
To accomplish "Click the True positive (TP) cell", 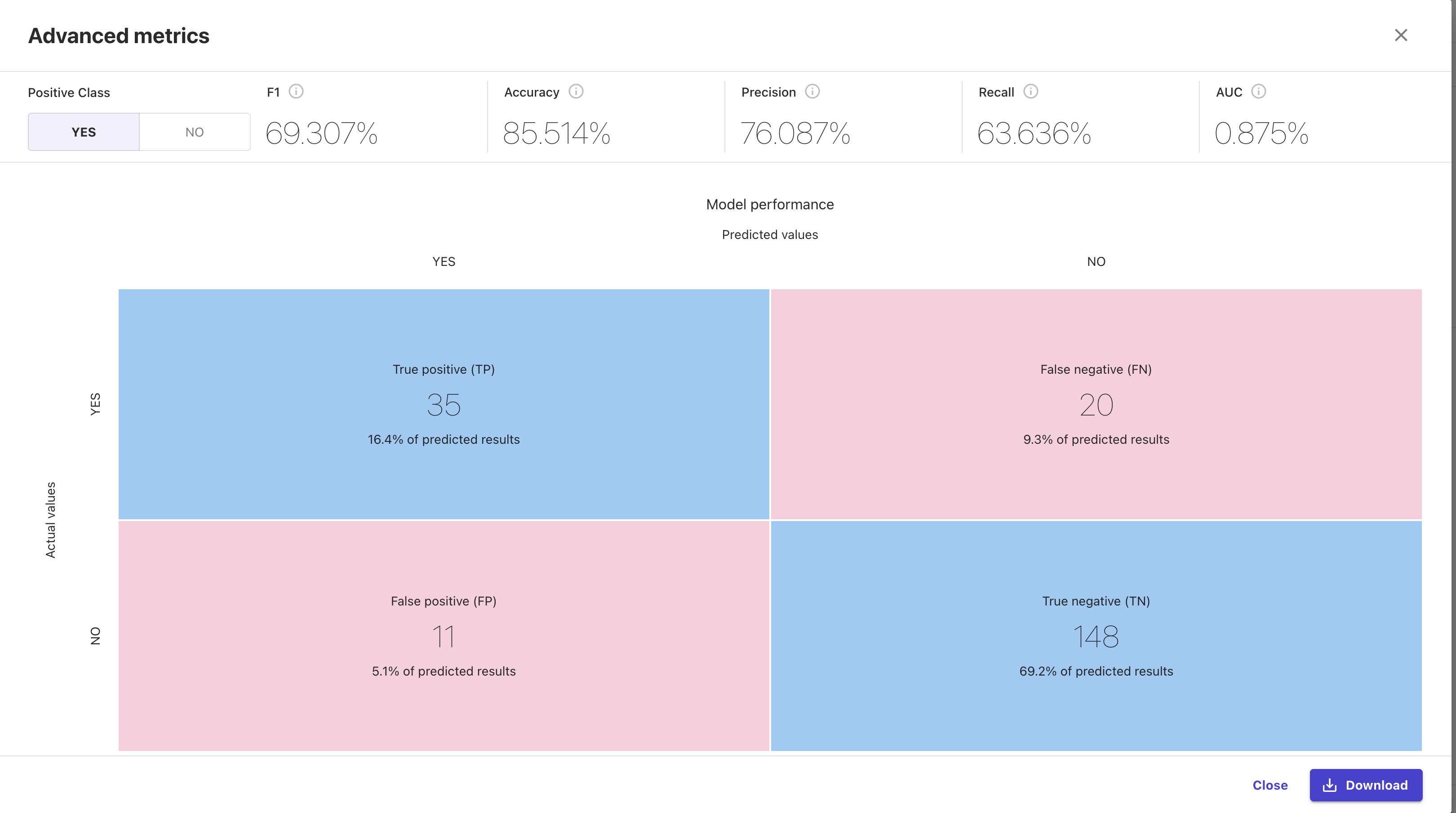I will tap(444, 404).
